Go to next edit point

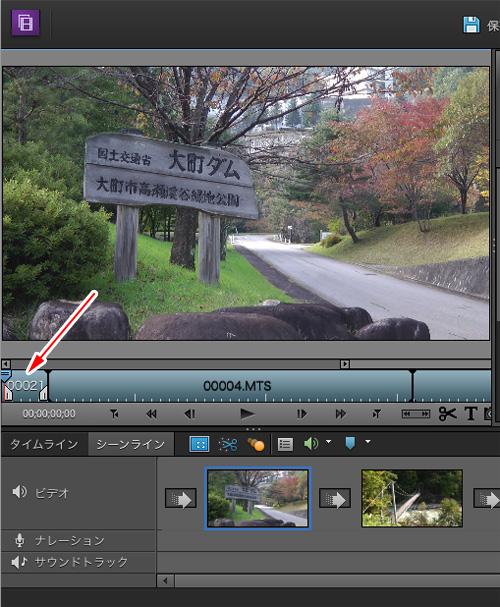(376, 414)
